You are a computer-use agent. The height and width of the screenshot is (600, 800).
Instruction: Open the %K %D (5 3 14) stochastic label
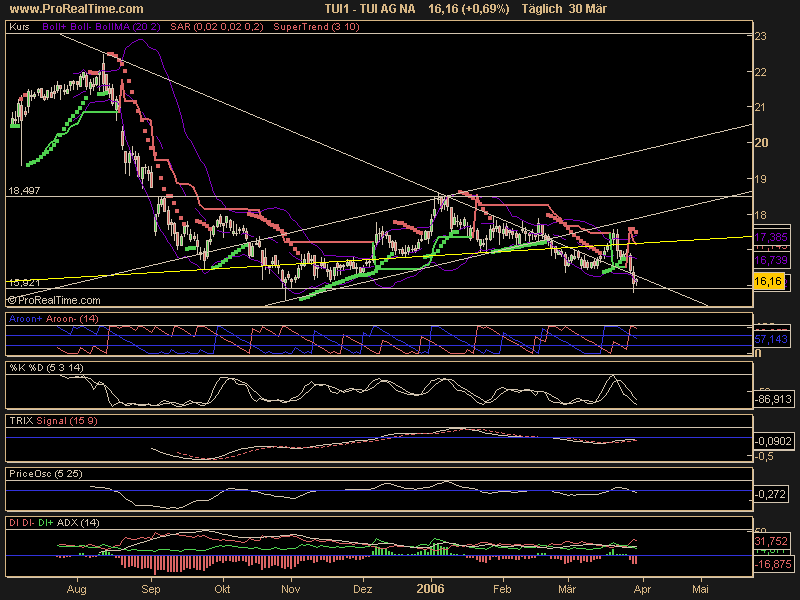(43, 368)
